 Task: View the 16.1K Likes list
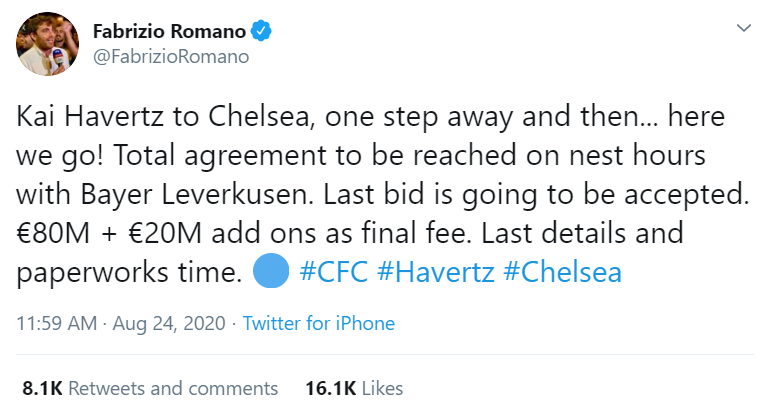click(x=354, y=388)
